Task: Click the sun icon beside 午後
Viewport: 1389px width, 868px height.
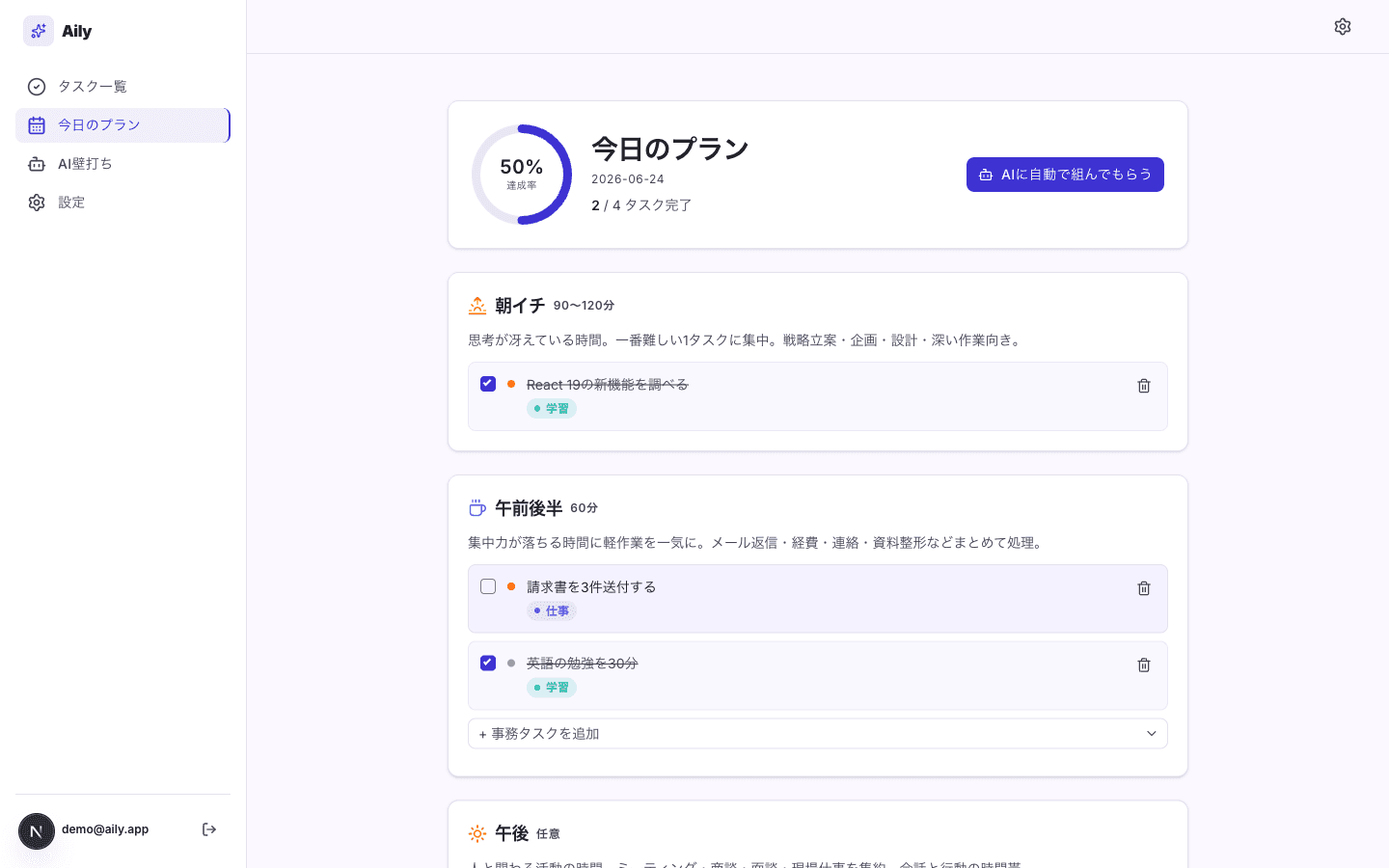Action: click(x=477, y=833)
